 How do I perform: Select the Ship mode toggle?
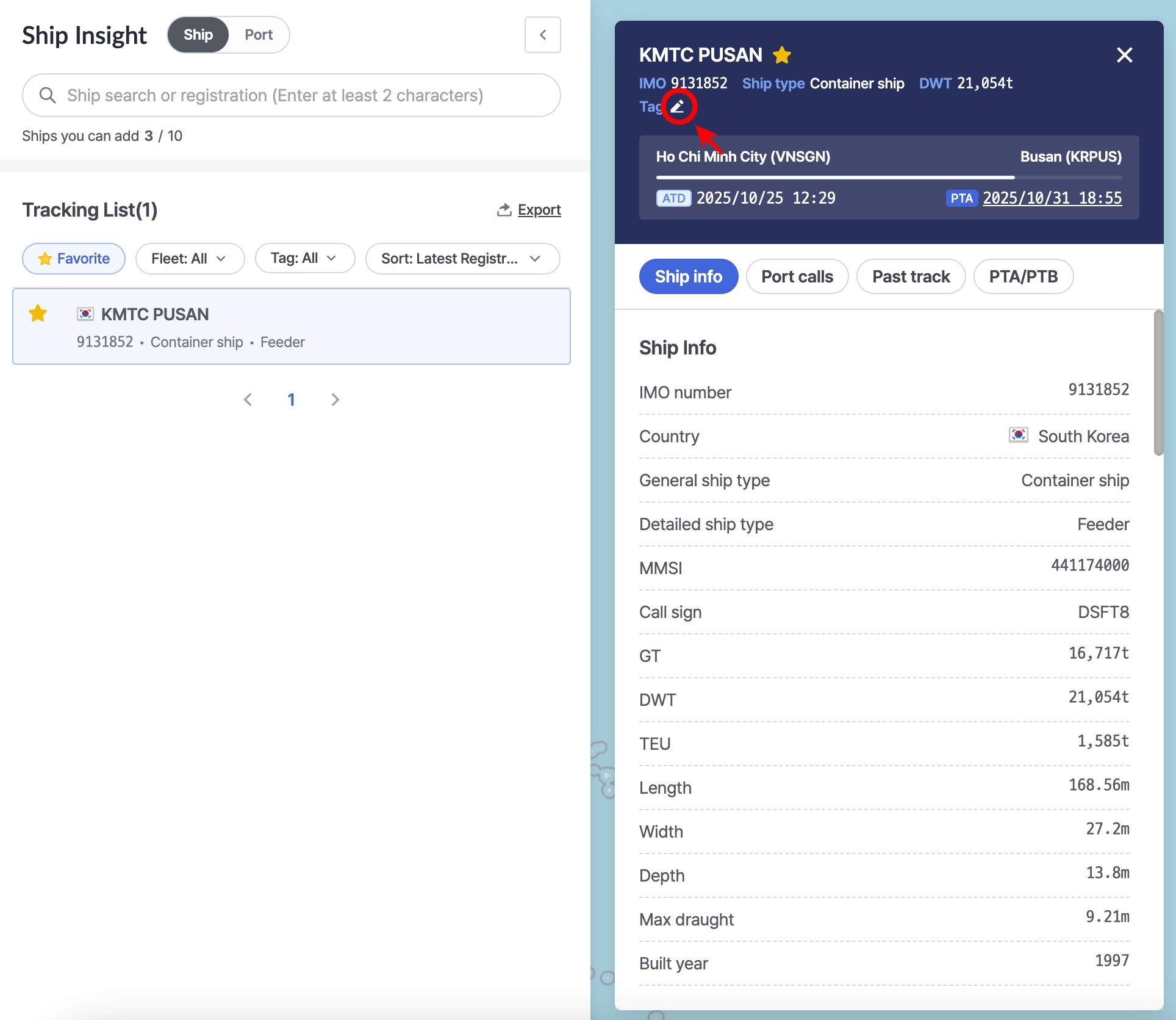click(198, 35)
